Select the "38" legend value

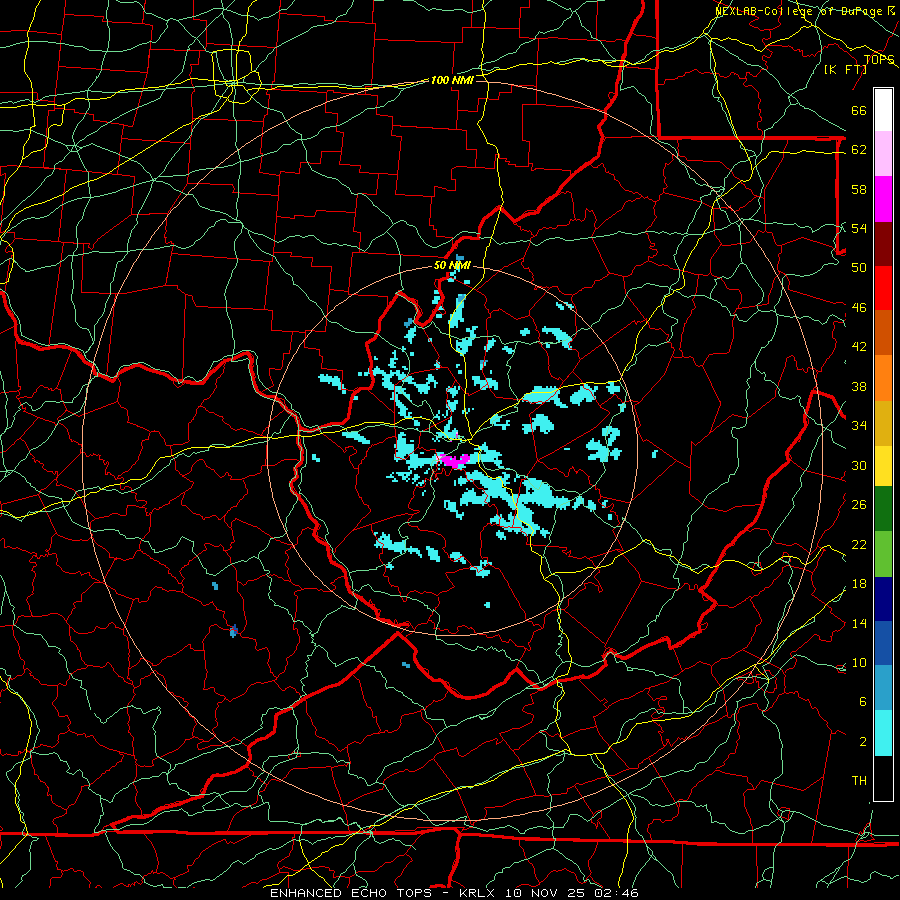[859, 387]
